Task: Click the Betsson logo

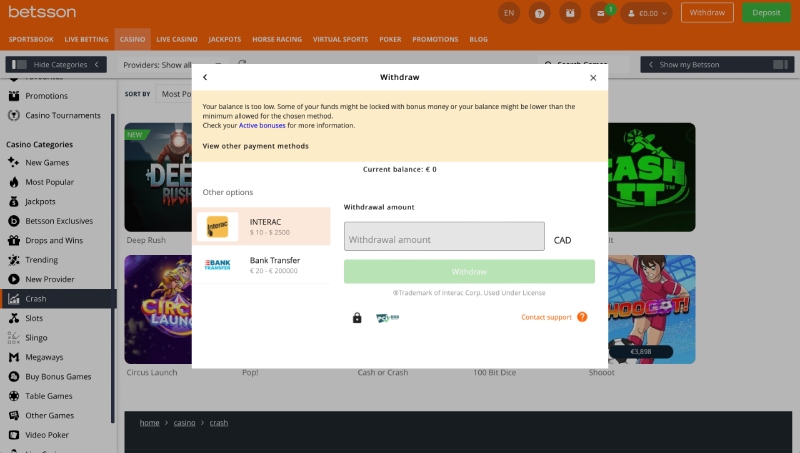Action: click(42, 12)
